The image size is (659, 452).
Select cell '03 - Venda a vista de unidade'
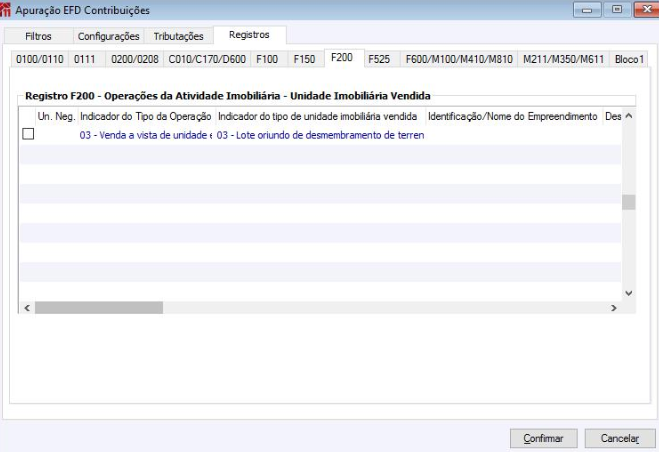[146, 135]
